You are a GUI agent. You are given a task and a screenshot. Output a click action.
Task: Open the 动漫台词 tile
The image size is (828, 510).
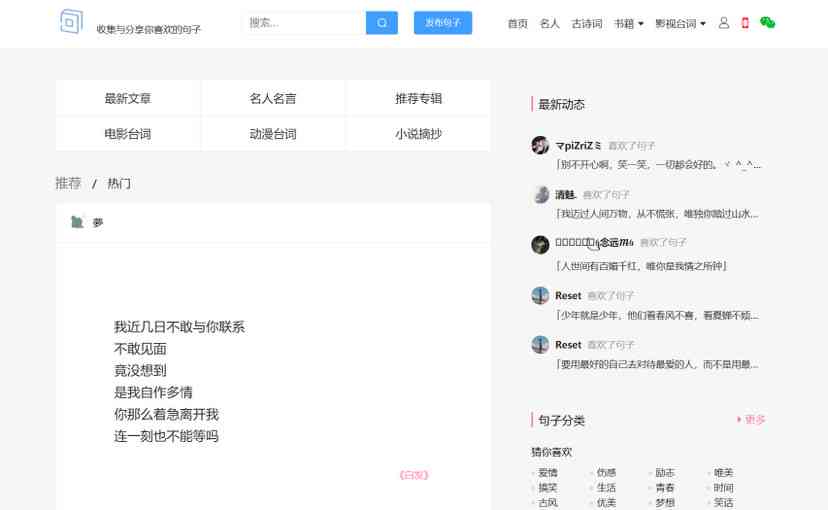(x=273, y=134)
